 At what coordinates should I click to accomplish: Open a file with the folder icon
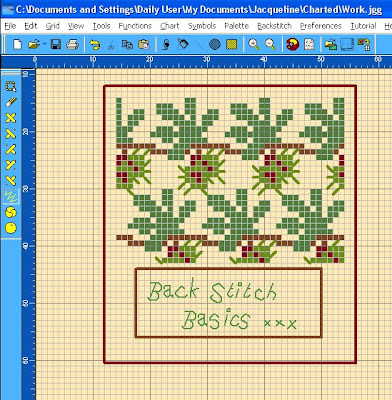point(33,44)
